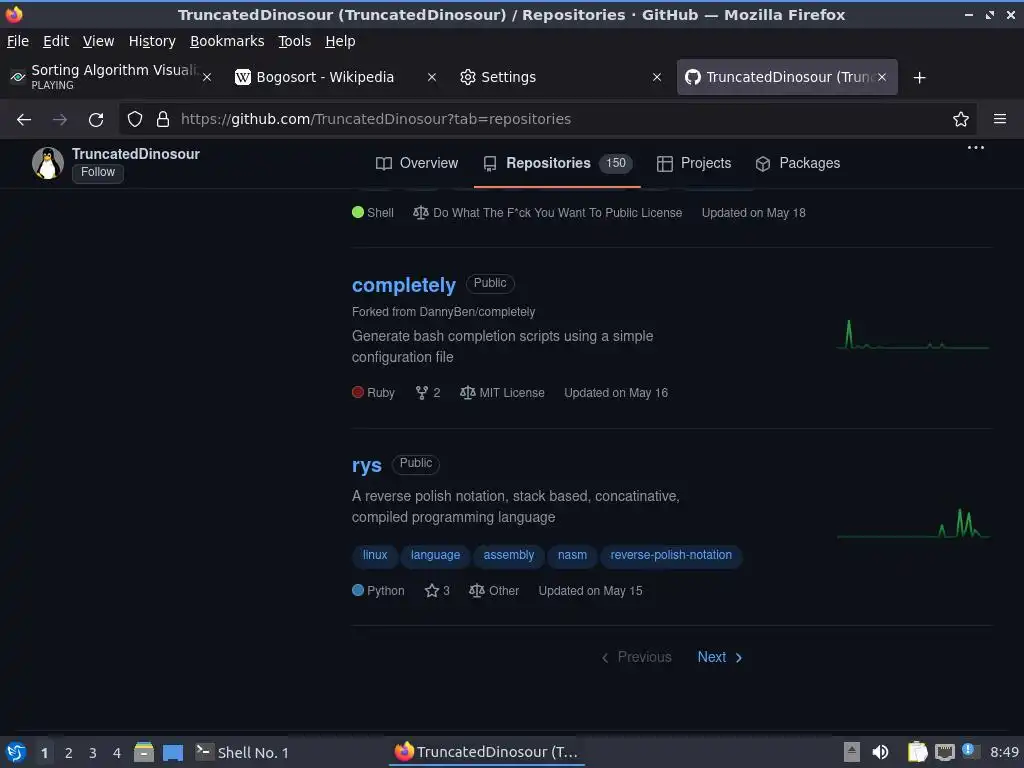This screenshot has width=1024, height=768.
Task: Click the eject media tray icon
Action: point(852,752)
